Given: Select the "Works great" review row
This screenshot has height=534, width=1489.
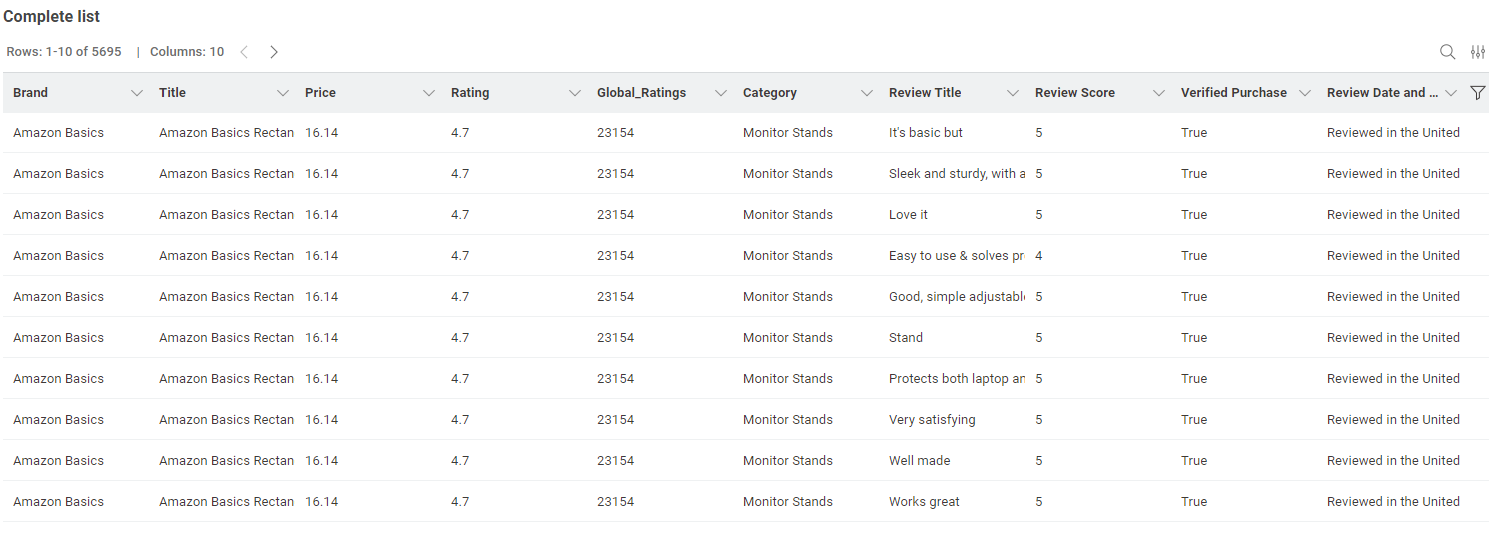Looking at the screenshot, I should pos(924,502).
